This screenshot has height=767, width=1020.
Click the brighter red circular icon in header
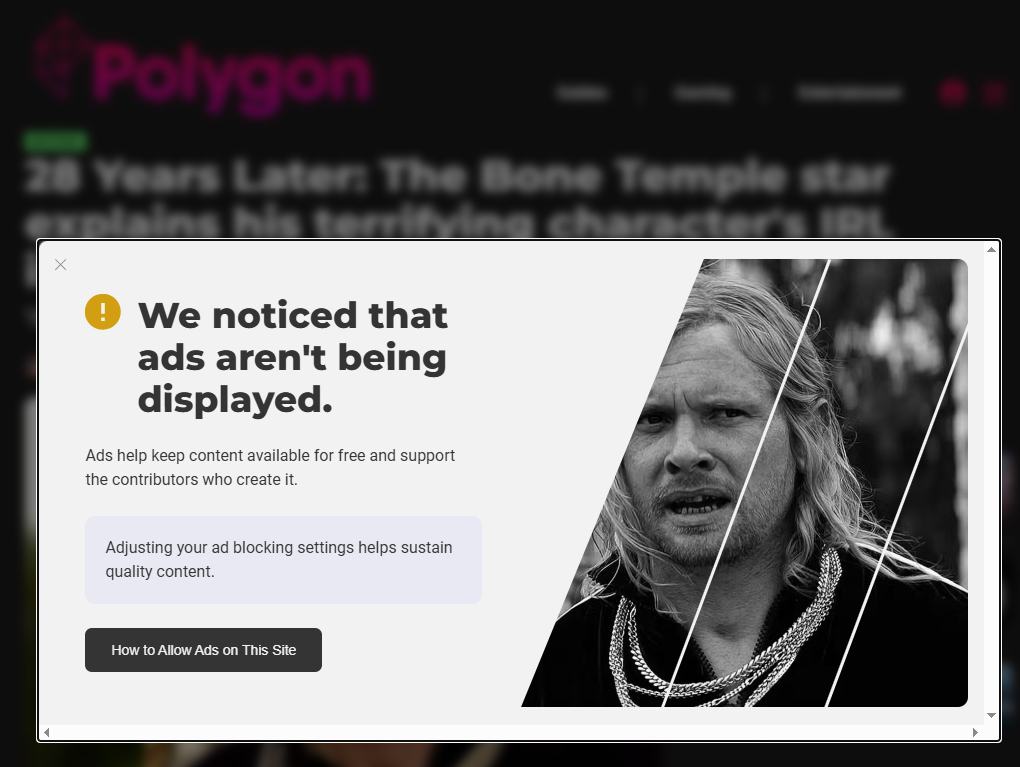pos(953,93)
